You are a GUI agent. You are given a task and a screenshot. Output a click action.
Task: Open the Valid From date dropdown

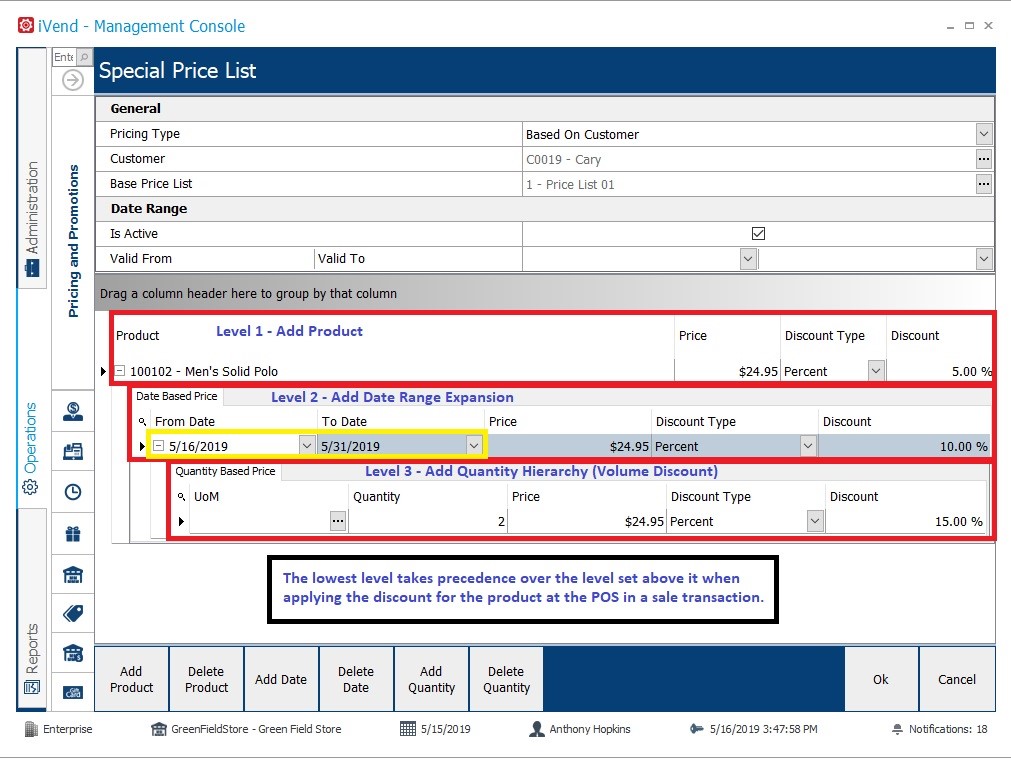(747, 259)
